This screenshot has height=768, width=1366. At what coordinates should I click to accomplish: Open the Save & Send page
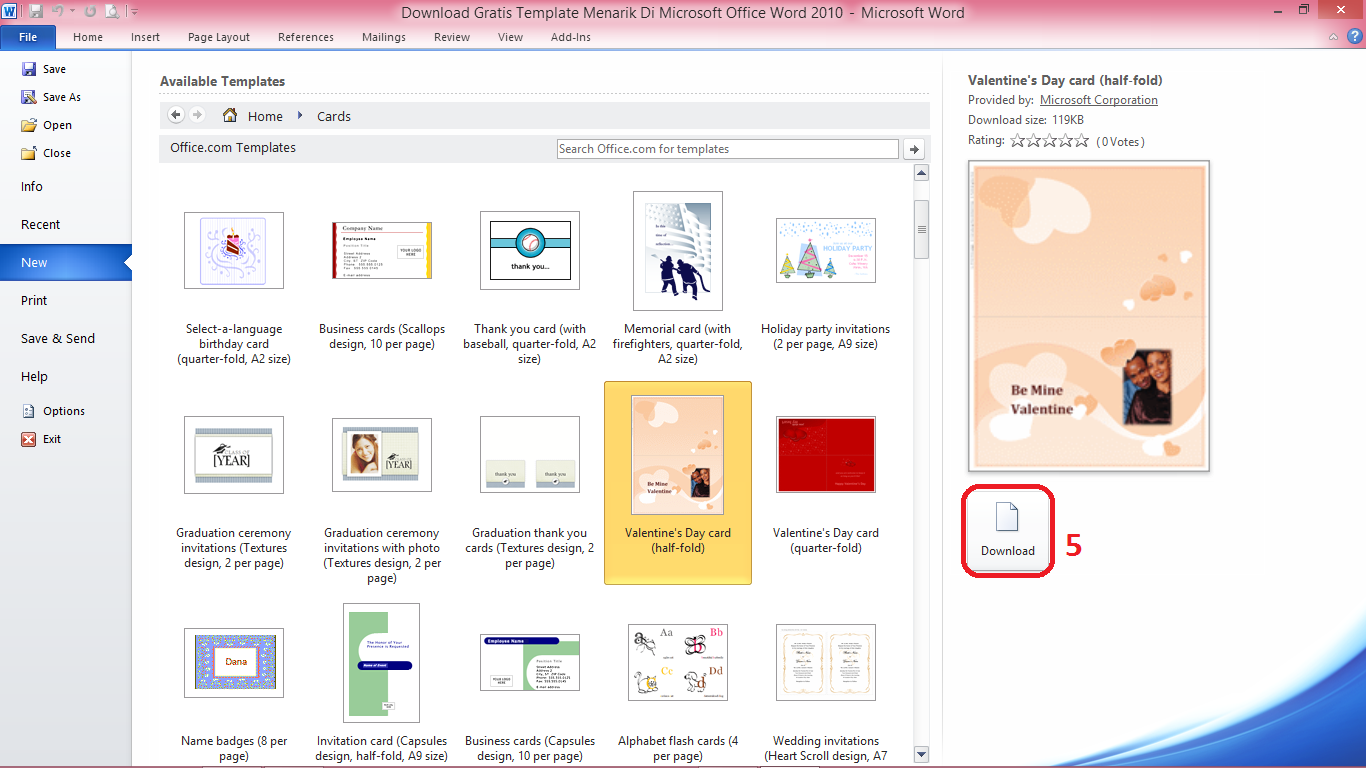coord(65,339)
